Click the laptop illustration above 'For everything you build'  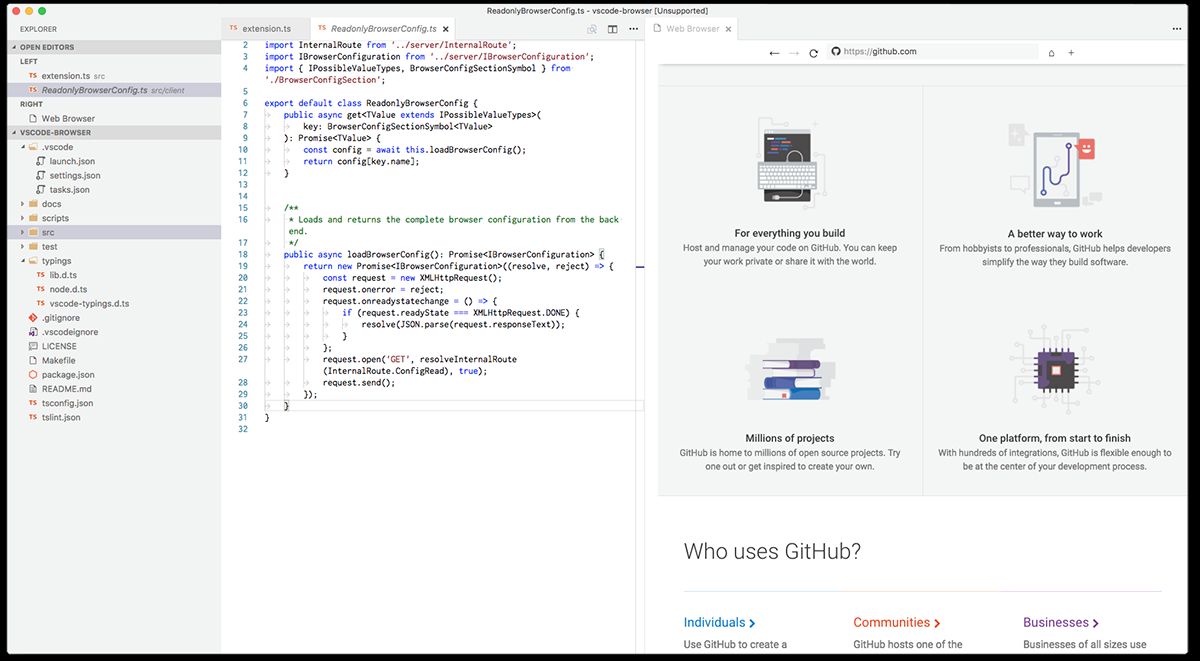791,163
